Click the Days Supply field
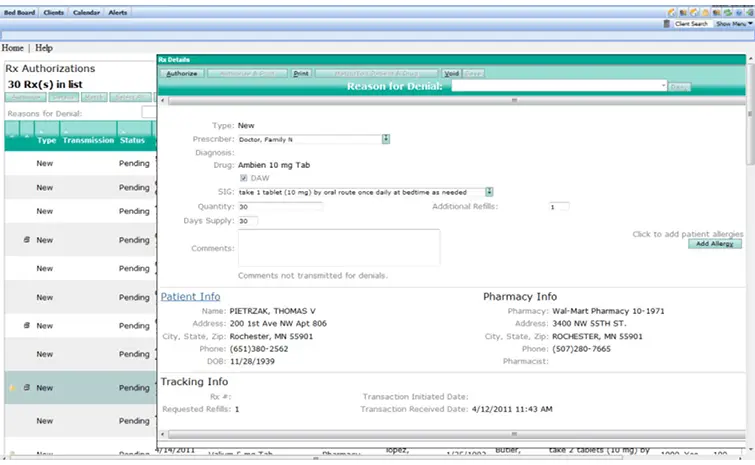Viewport: 755px width, 465px height. [x=248, y=221]
